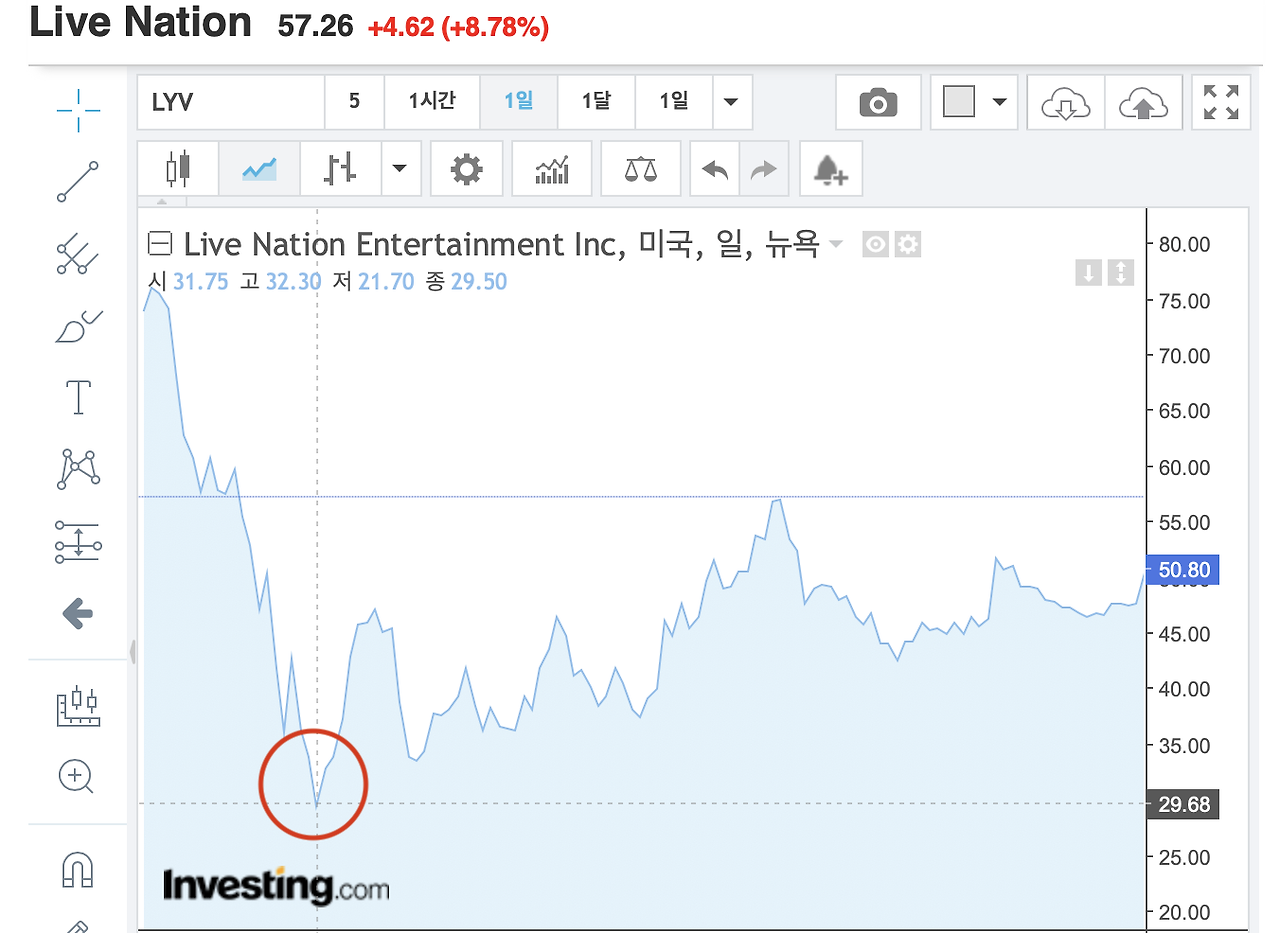Click the blue 50.80 price label
The width and height of the screenshot is (1280, 933).
point(1184,571)
